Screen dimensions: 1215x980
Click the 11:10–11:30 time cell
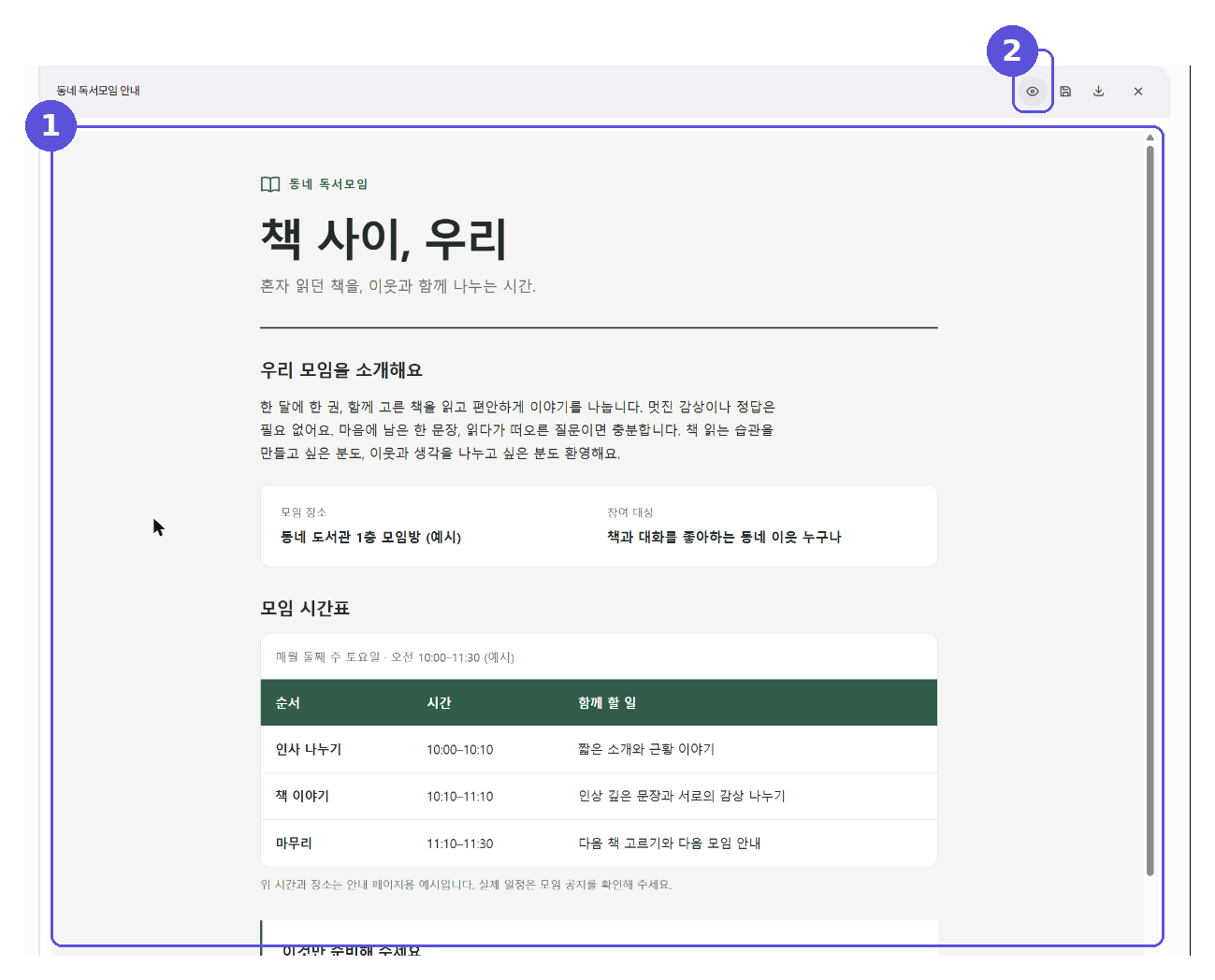pyautogui.click(x=460, y=843)
